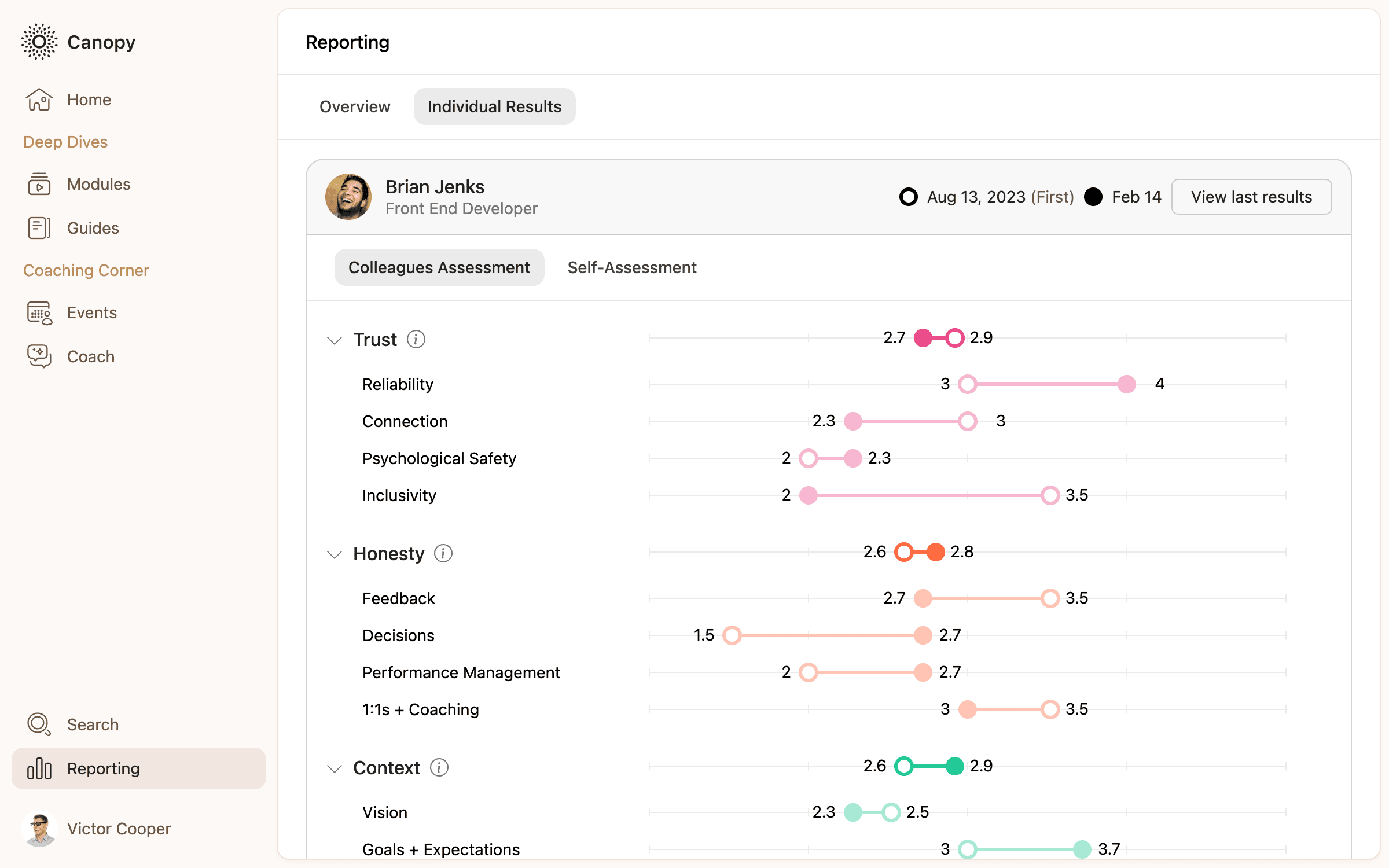Switch to the Overview tab
The width and height of the screenshot is (1389, 868).
pyautogui.click(x=355, y=106)
